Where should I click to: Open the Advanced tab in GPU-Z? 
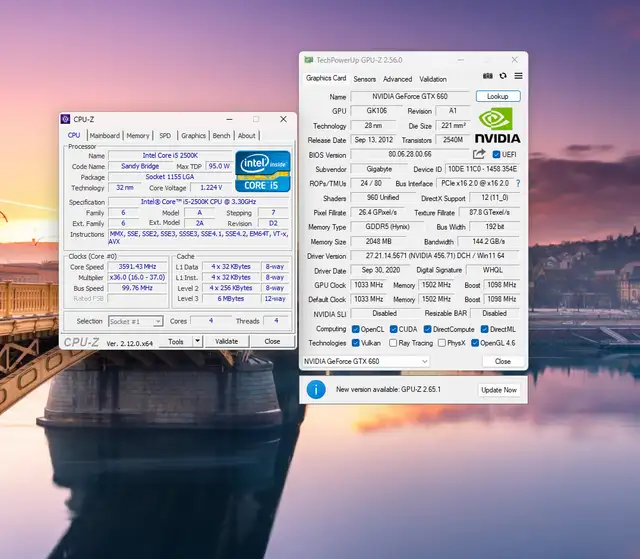397,79
